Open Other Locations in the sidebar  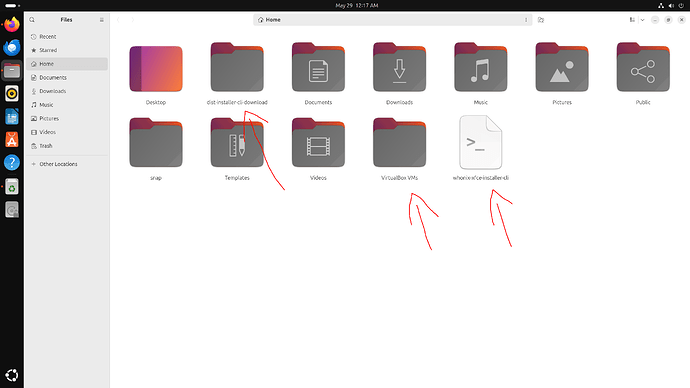tap(67, 164)
